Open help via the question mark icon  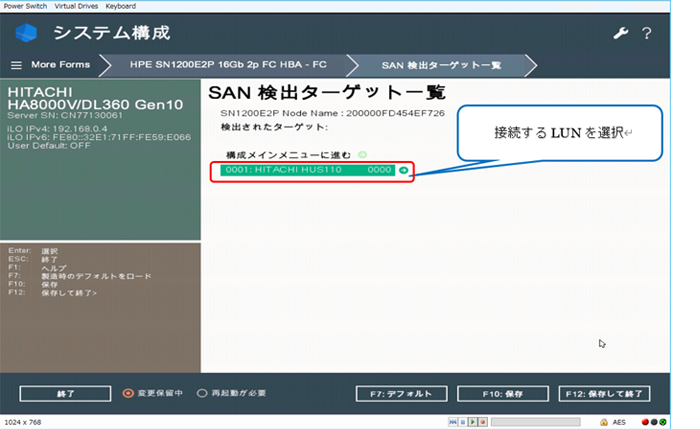click(646, 33)
